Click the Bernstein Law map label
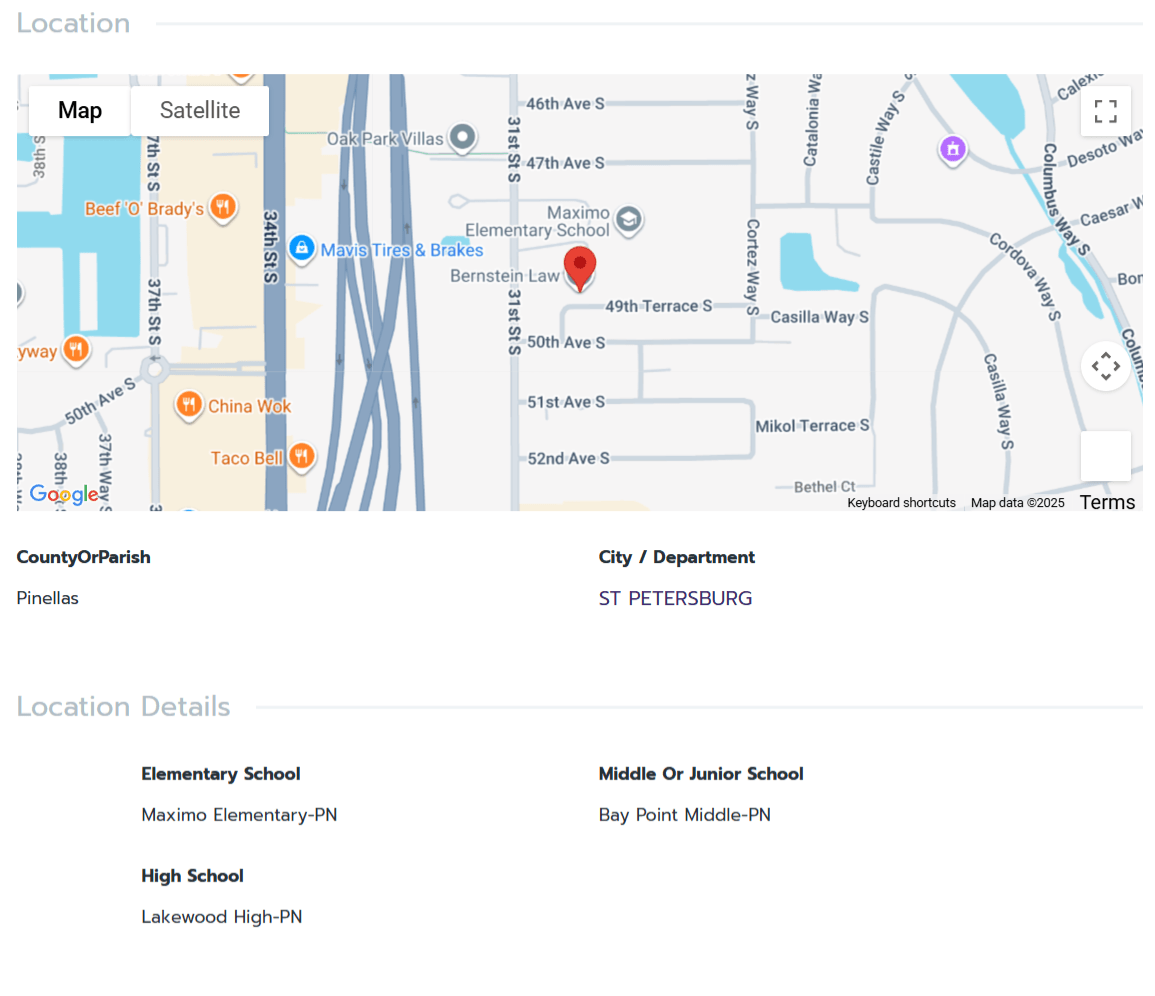The height and width of the screenshot is (996, 1155). [504, 275]
